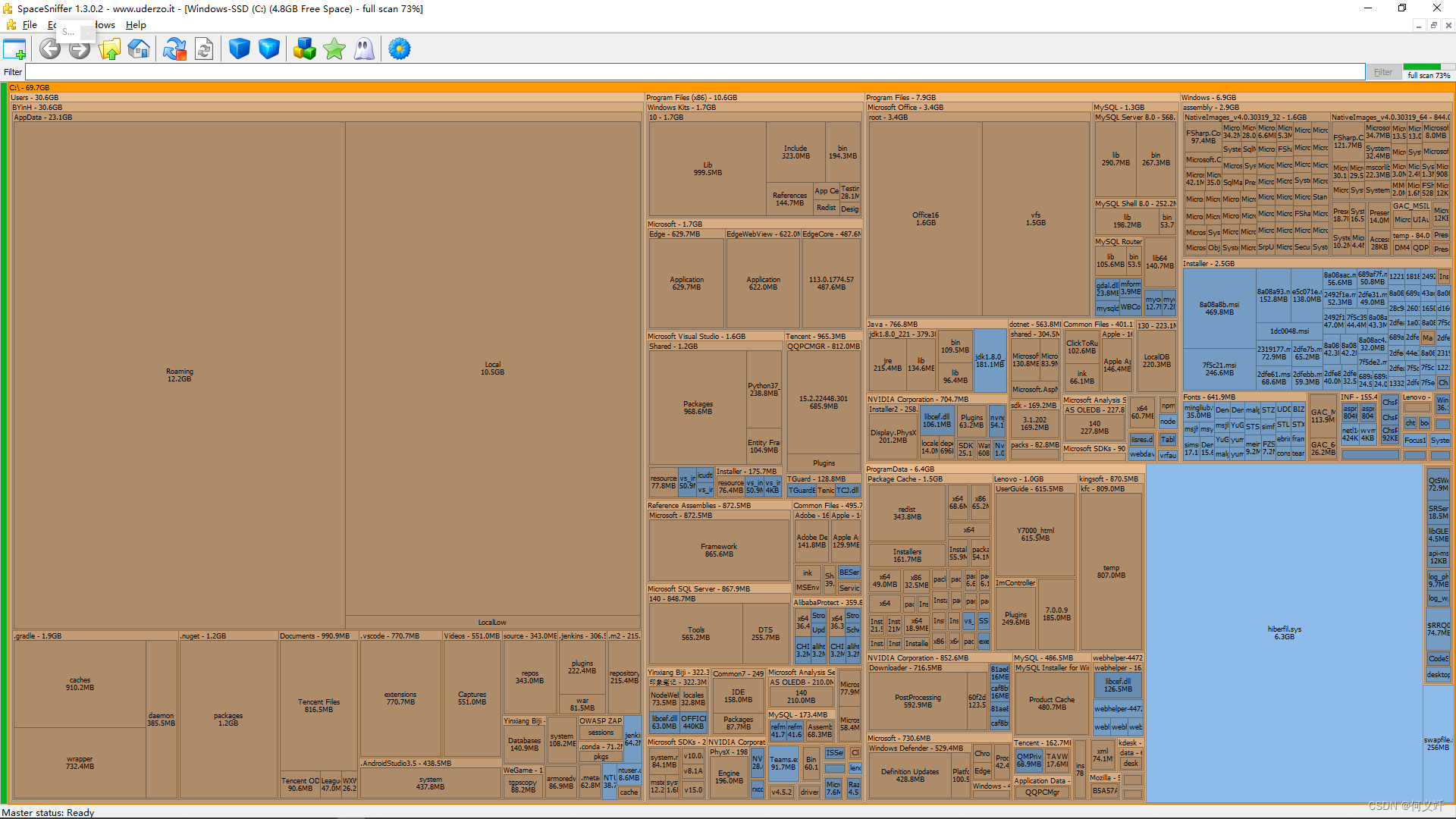Stop the running master scan
Image resolution: width=1456 pixels, height=819 pixels.
pyautogui.click(x=174, y=49)
